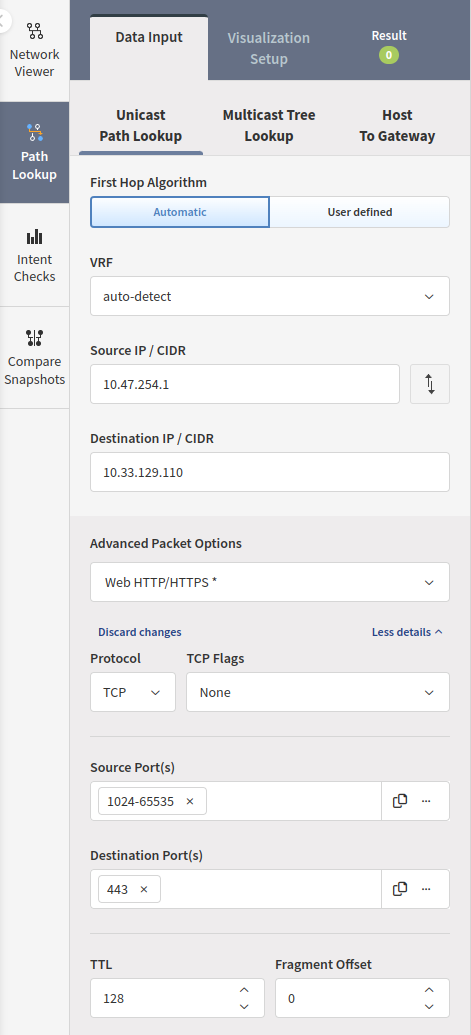
Task: Click the Discard changes link
Action: (140, 632)
